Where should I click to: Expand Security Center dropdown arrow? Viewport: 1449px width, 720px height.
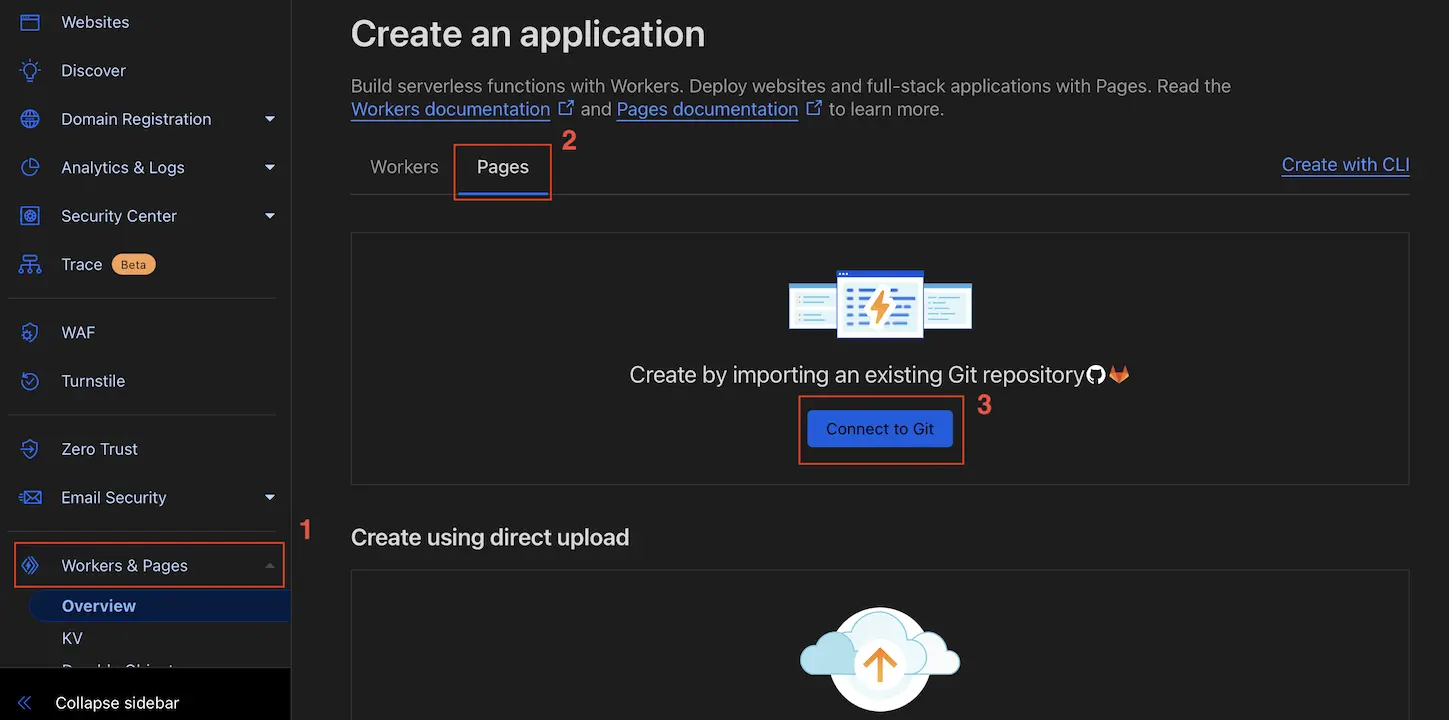click(x=270, y=216)
